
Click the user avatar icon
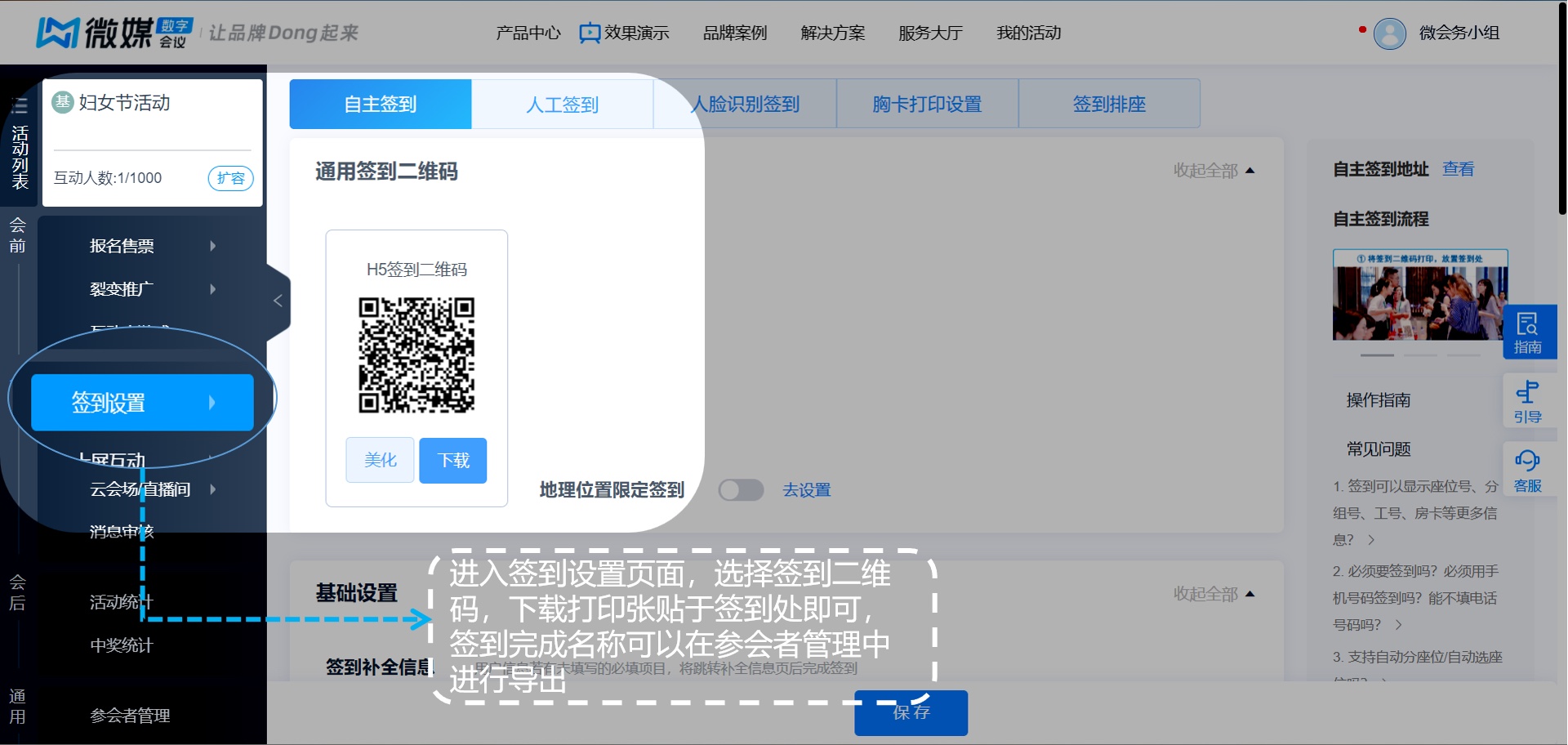[1389, 33]
